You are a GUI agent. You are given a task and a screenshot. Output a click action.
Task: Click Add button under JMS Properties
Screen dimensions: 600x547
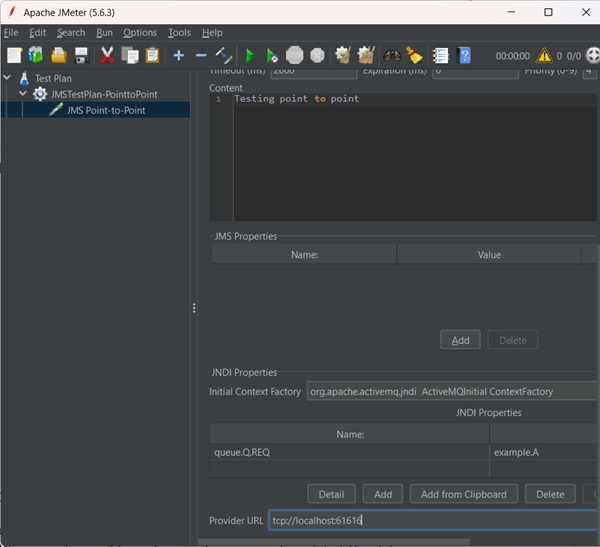(460, 340)
